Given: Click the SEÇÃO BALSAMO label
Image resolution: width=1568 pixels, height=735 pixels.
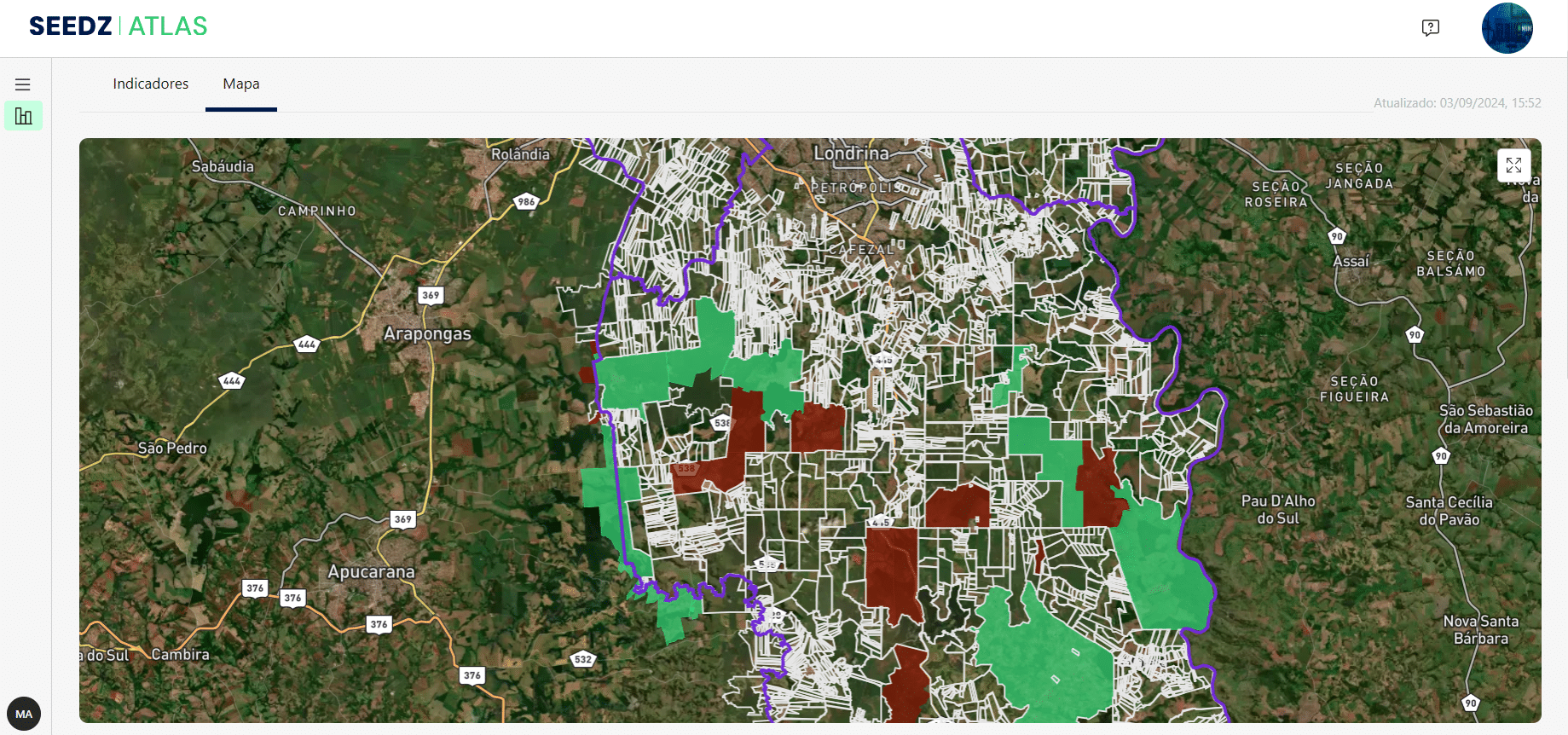Looking at the screenshot, I should click(x=1451, y=263).
